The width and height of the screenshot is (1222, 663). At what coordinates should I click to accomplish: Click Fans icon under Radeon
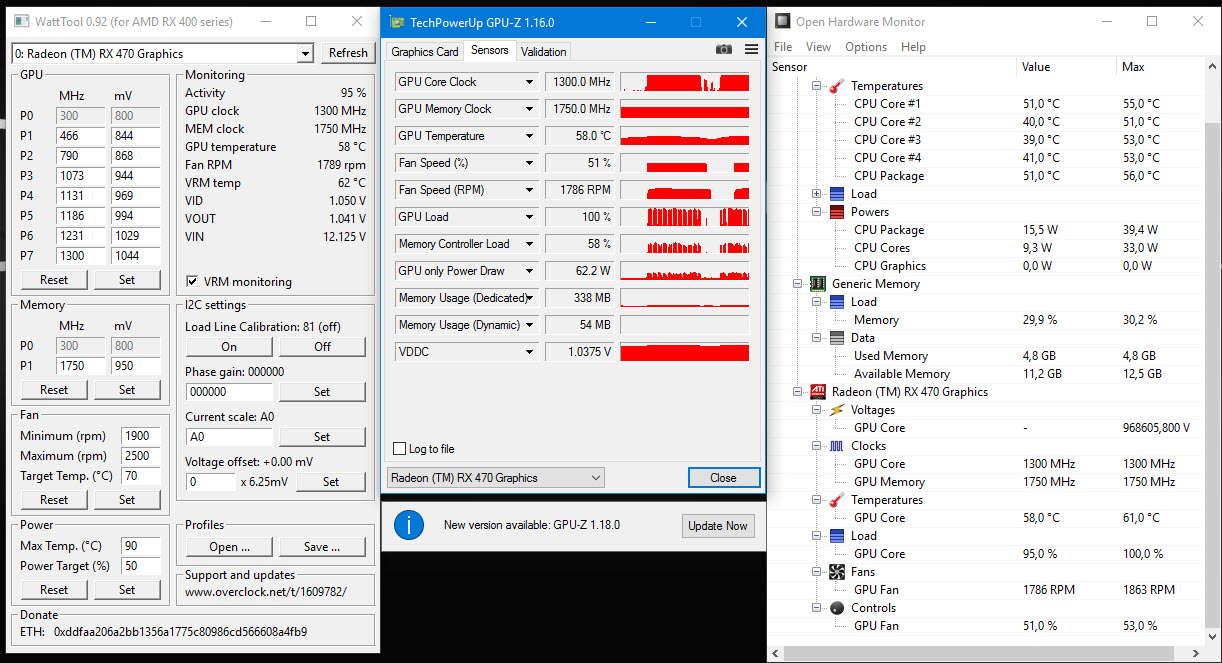[836, 572]
